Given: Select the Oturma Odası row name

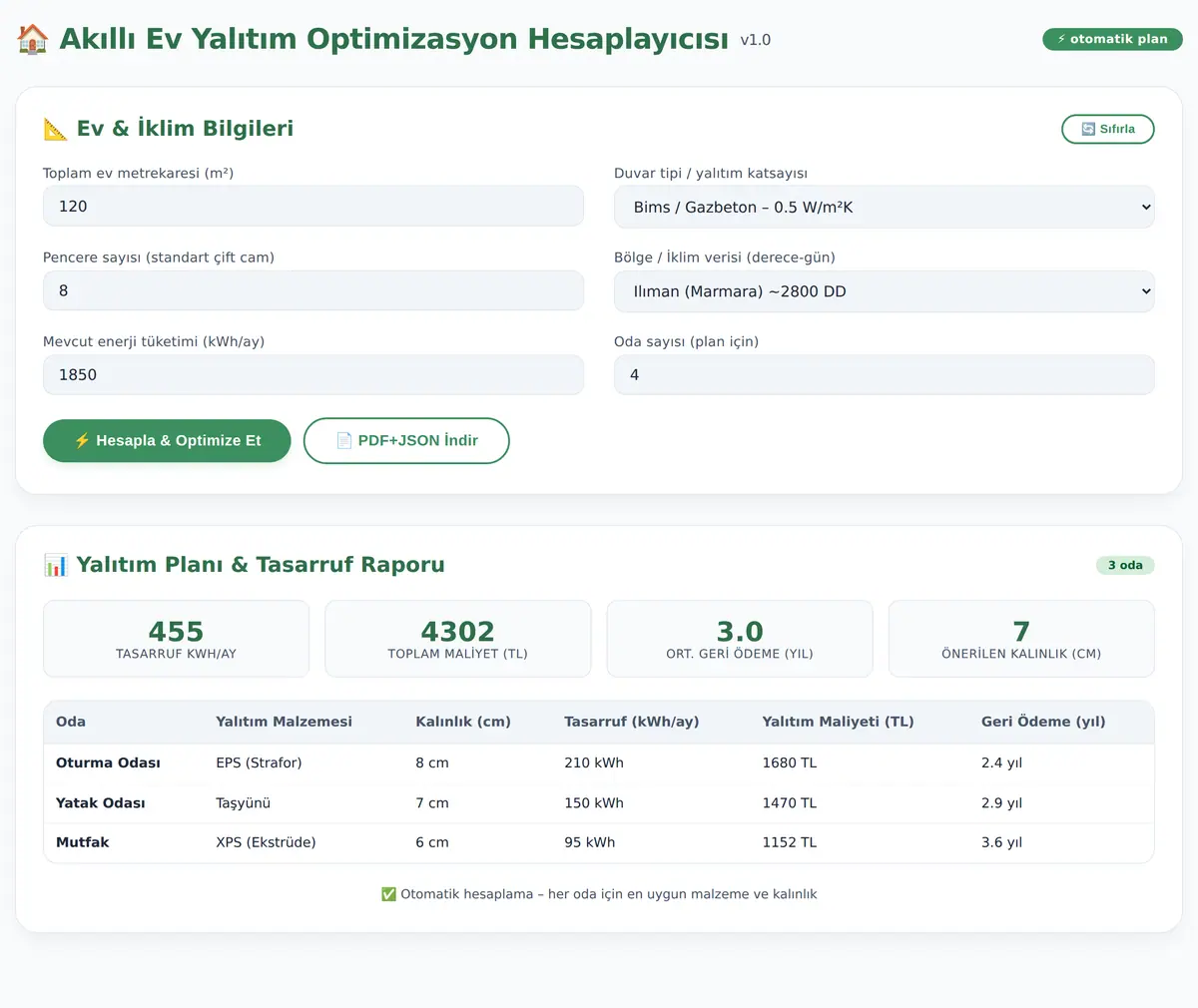Looking at the screenshot, I should [108, 762].
